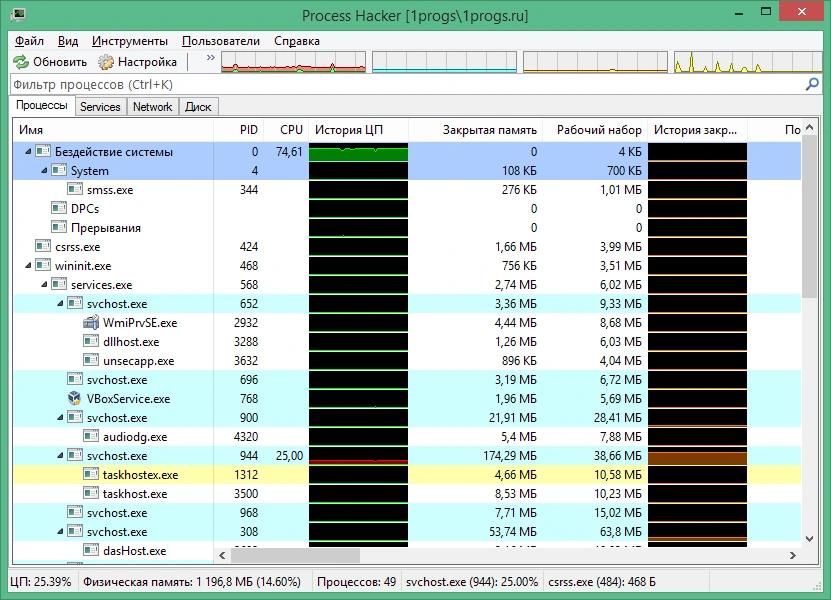Select the Процессы tab

coord(42,105)
